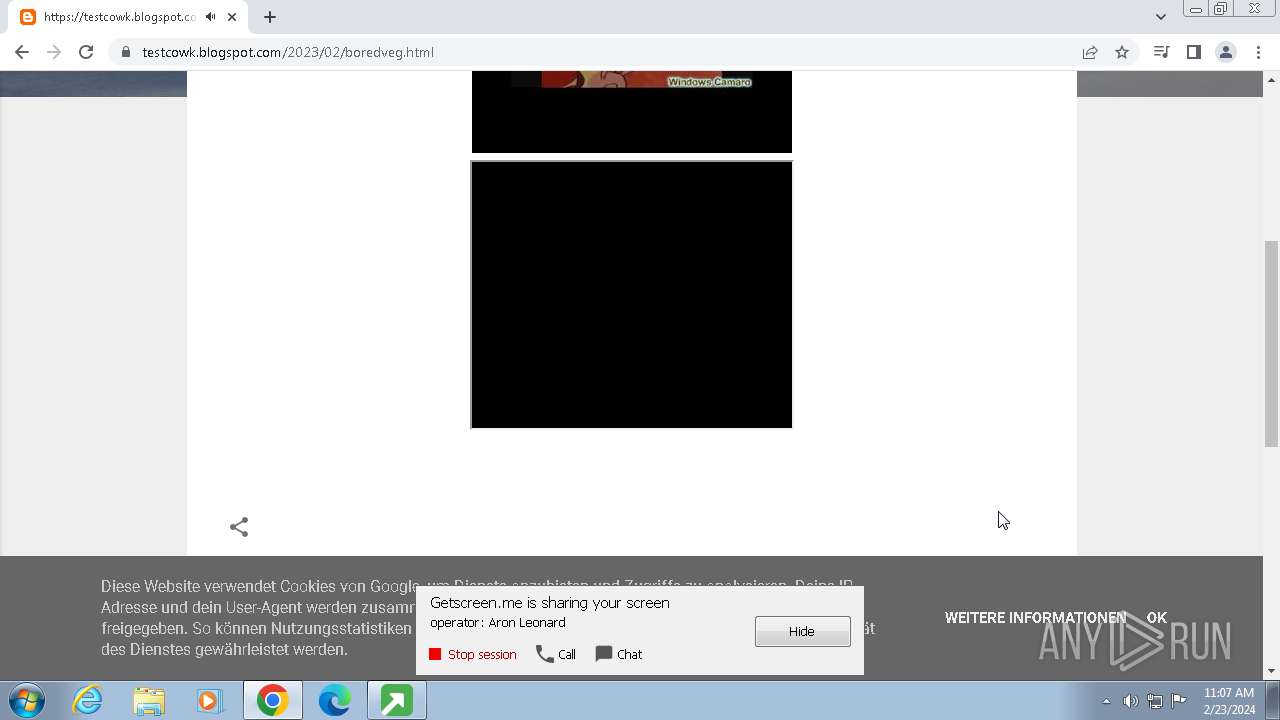Start a Call with the operator
The image size is (1280, 720).
coord(556,654)
